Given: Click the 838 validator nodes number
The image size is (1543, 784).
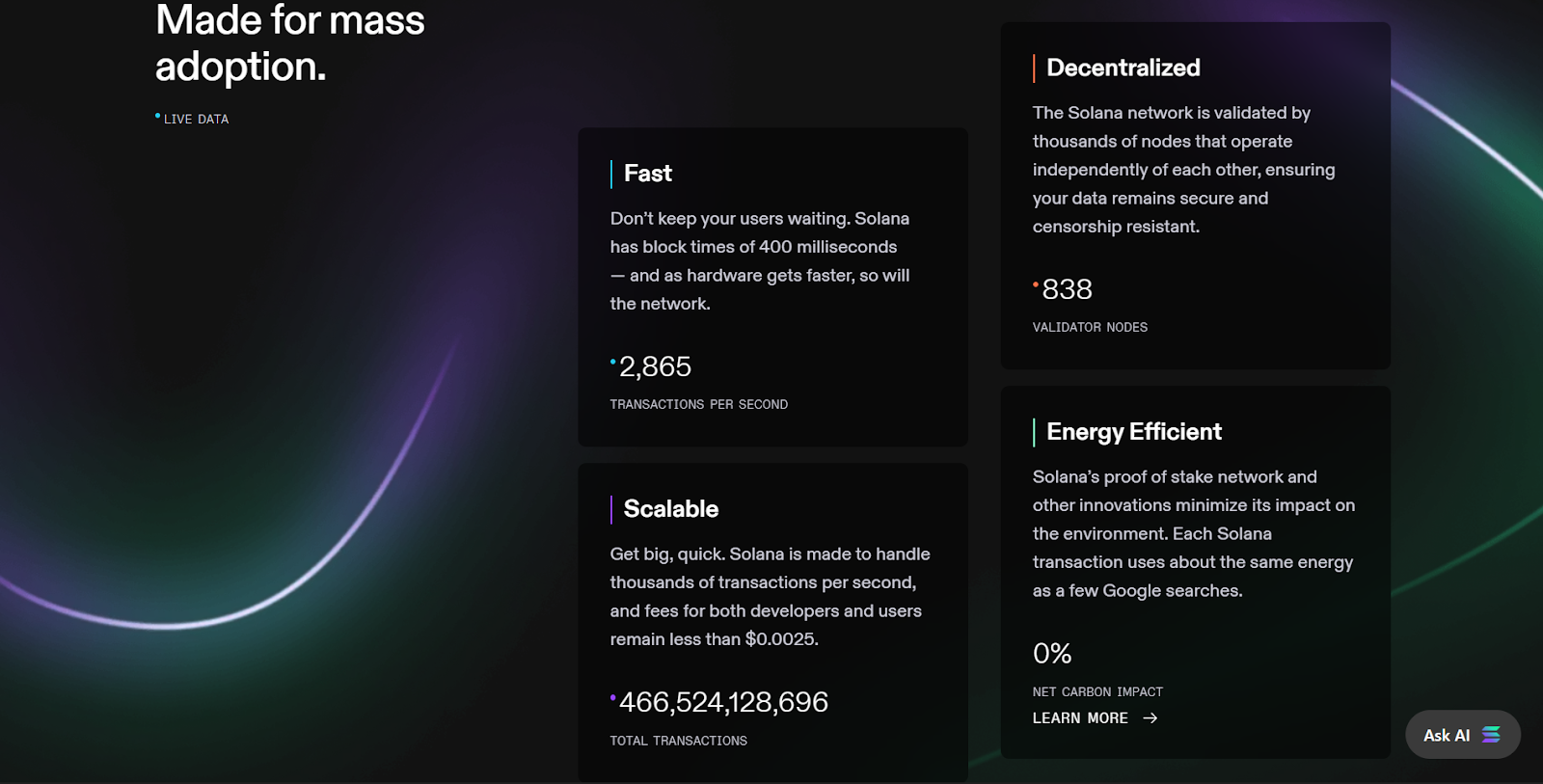Looking at the screenshot, I should 1068,290.
